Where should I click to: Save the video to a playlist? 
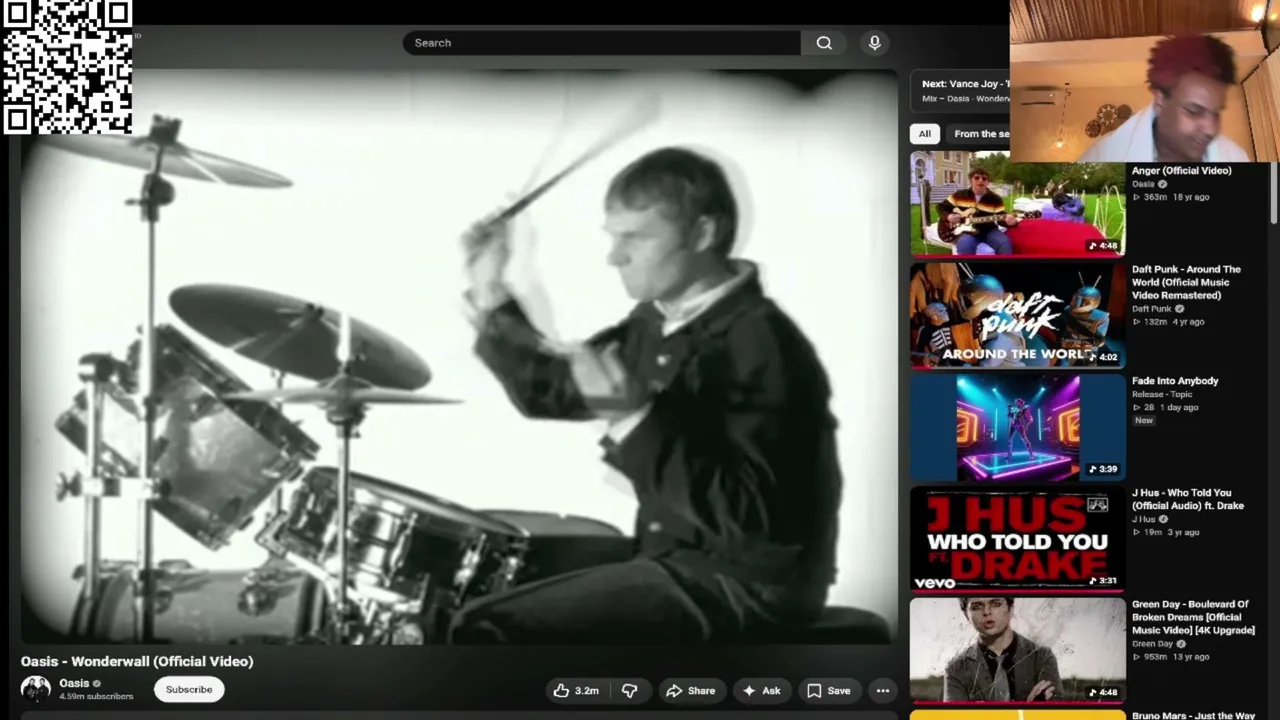[829, 690]
